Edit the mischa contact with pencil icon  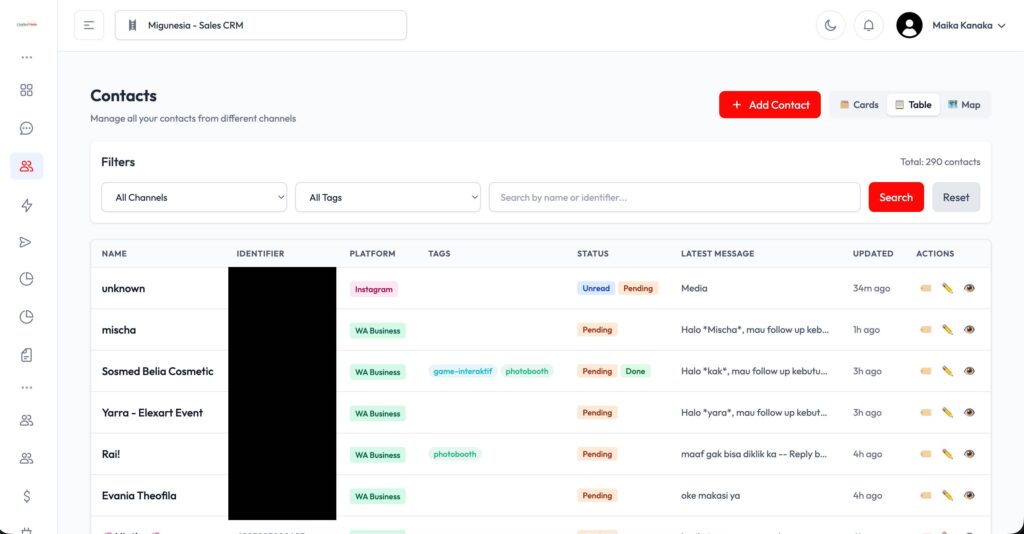tap(947, 330)
